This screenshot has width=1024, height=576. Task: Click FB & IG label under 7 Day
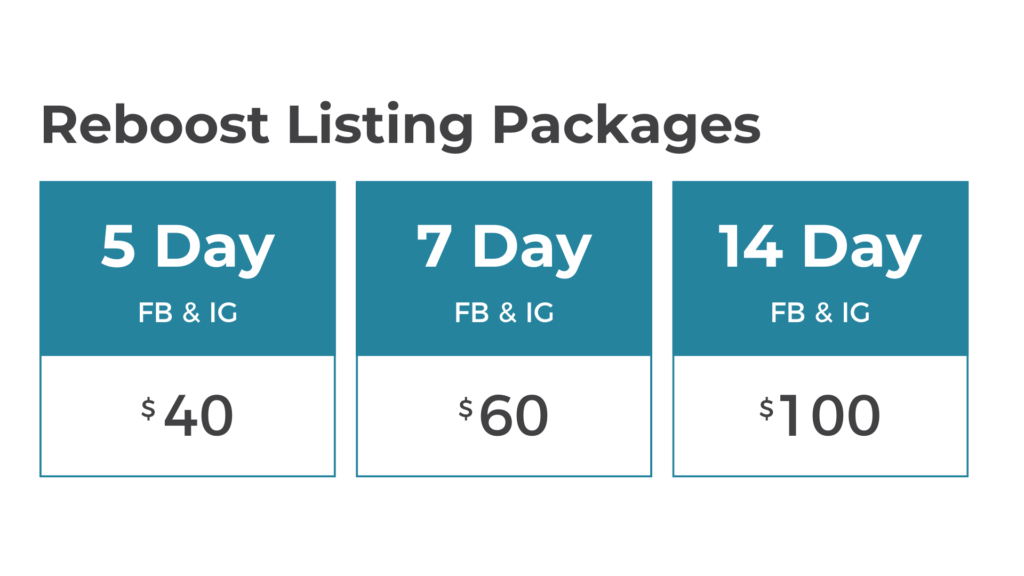tap(504, 313)
